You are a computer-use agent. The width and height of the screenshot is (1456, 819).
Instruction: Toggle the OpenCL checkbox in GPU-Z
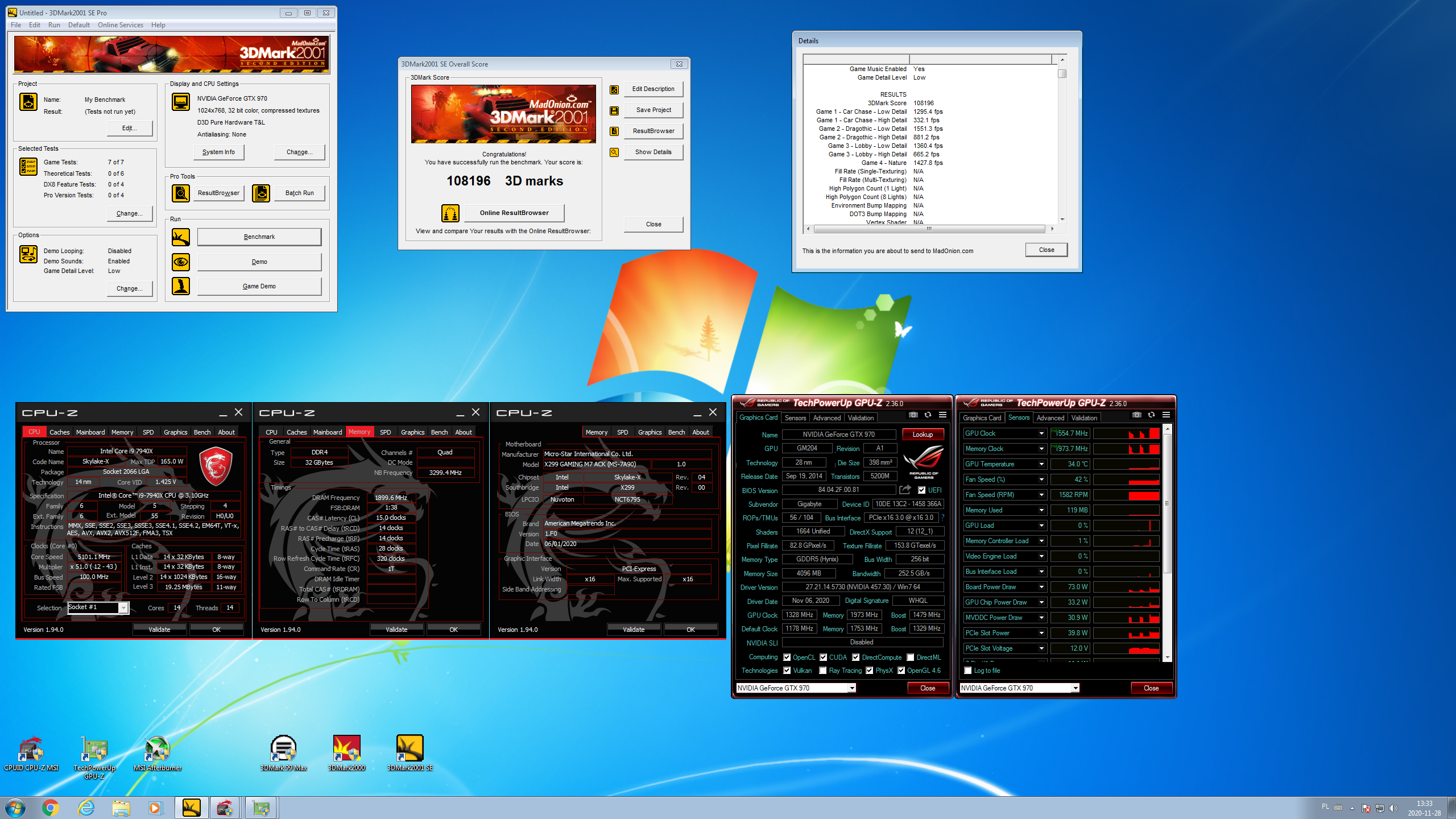click(x=787, y=657)
